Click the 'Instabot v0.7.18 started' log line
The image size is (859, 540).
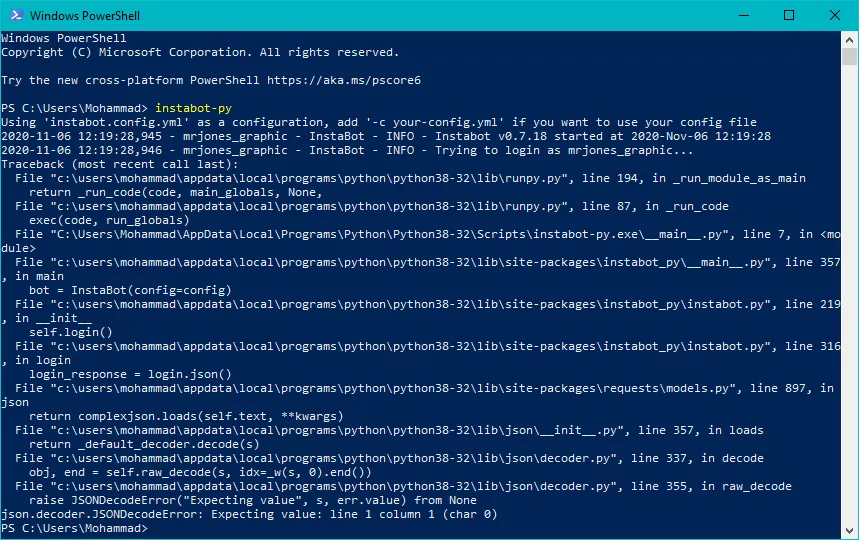point(386,136)
